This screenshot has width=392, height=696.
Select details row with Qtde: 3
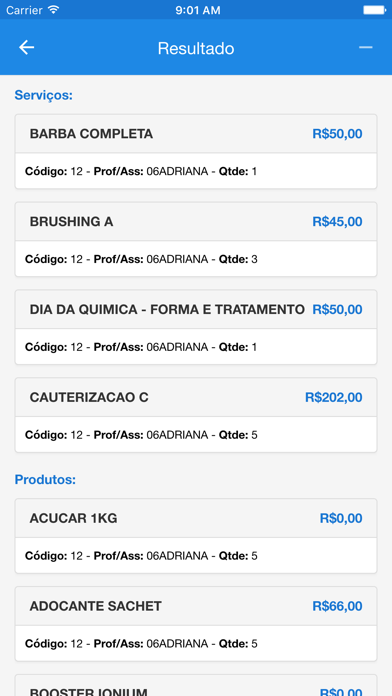point(196,259)
